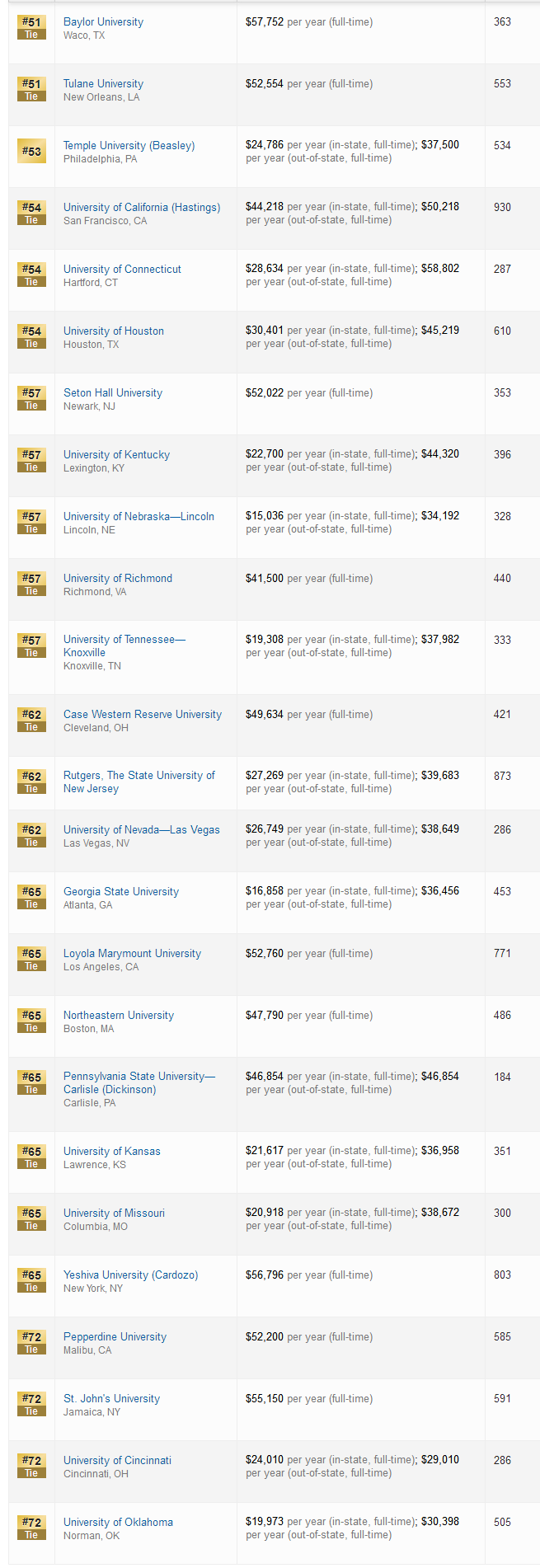Open Rutgers, The State University link
The width and height of the screenshot is (540, 1568).
click(139, 782)
